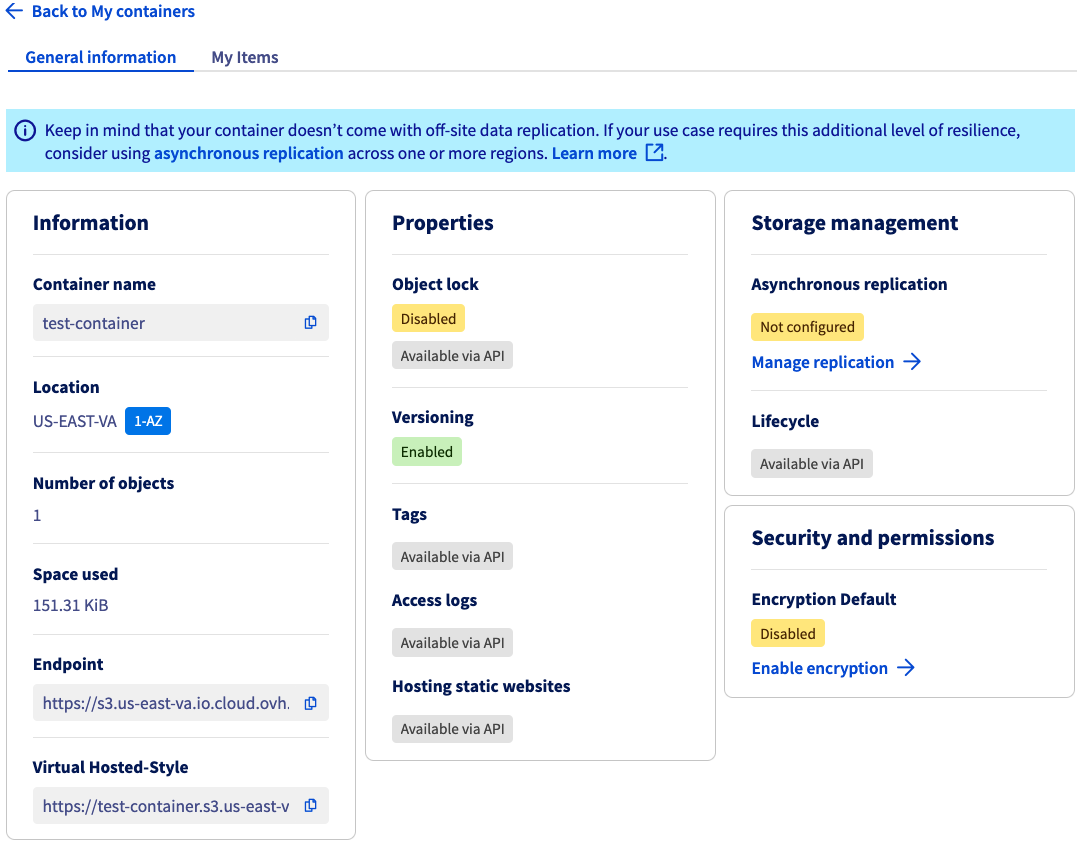Image resolution: width=1084 pixels, height=847 pixels.
Task: Click the info circle icon in the banner
Action: (x=25, y=131)
